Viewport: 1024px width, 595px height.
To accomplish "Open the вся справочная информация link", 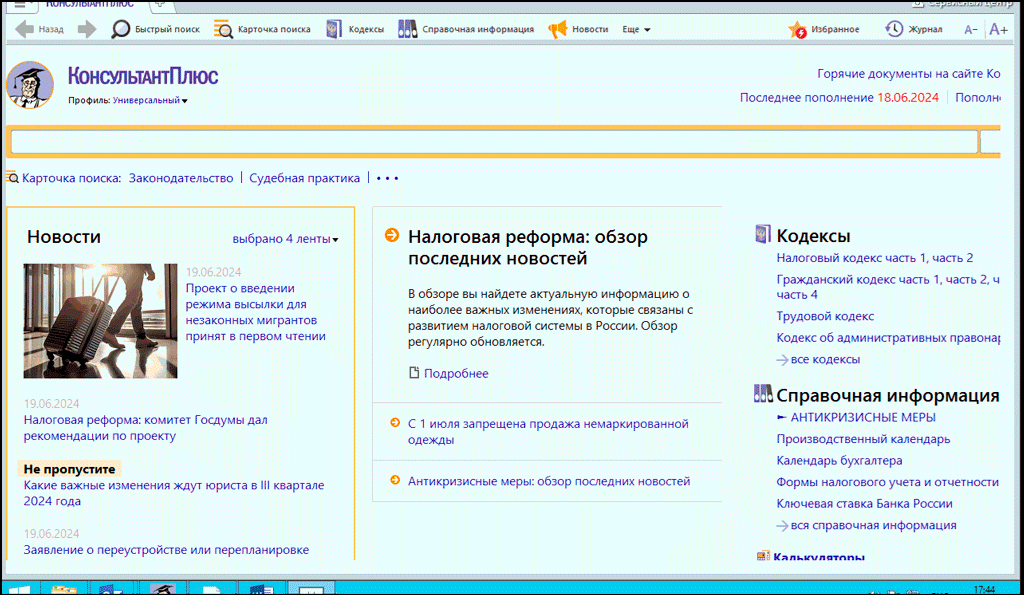I will click(874, 525).
